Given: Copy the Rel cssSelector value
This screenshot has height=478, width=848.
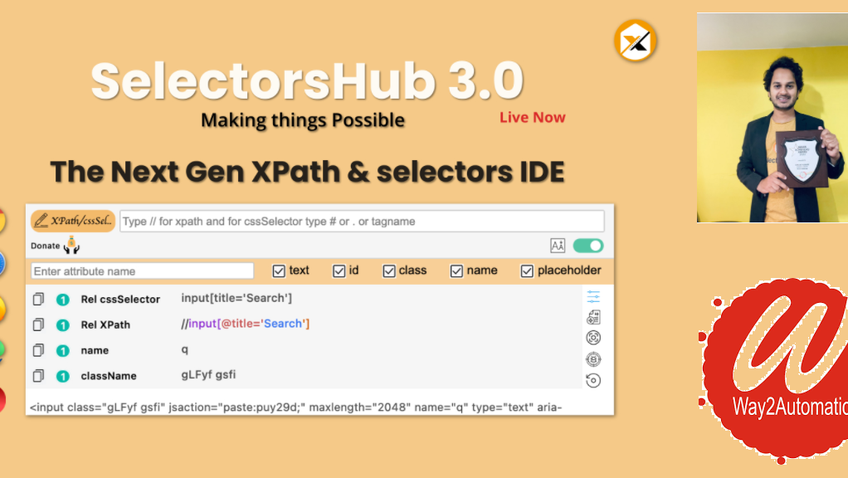Looking at the screenshot, I should 39,299.
